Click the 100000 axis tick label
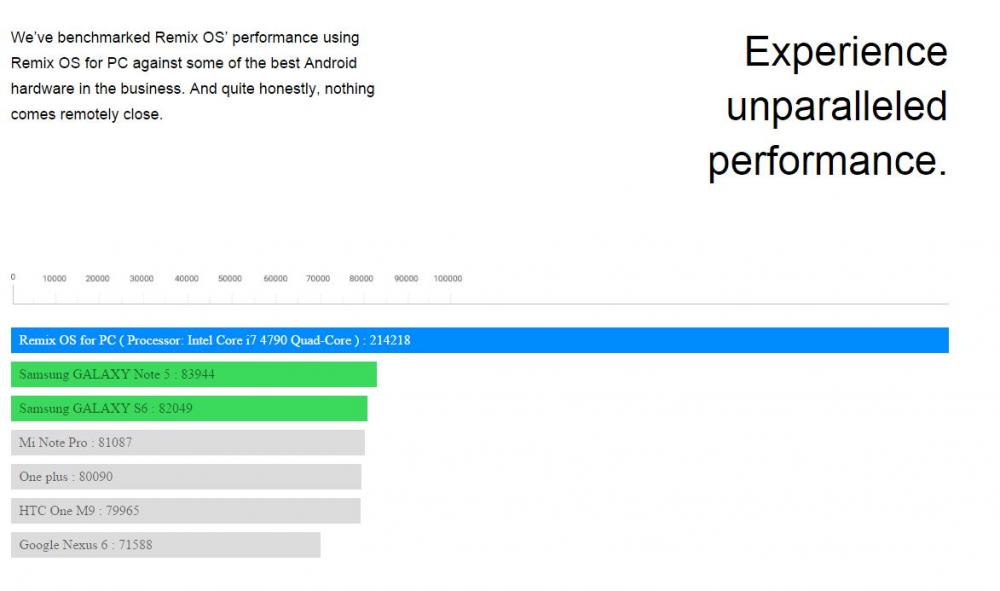The height and width of the screenshot is (591, 1000). [448, 279]
